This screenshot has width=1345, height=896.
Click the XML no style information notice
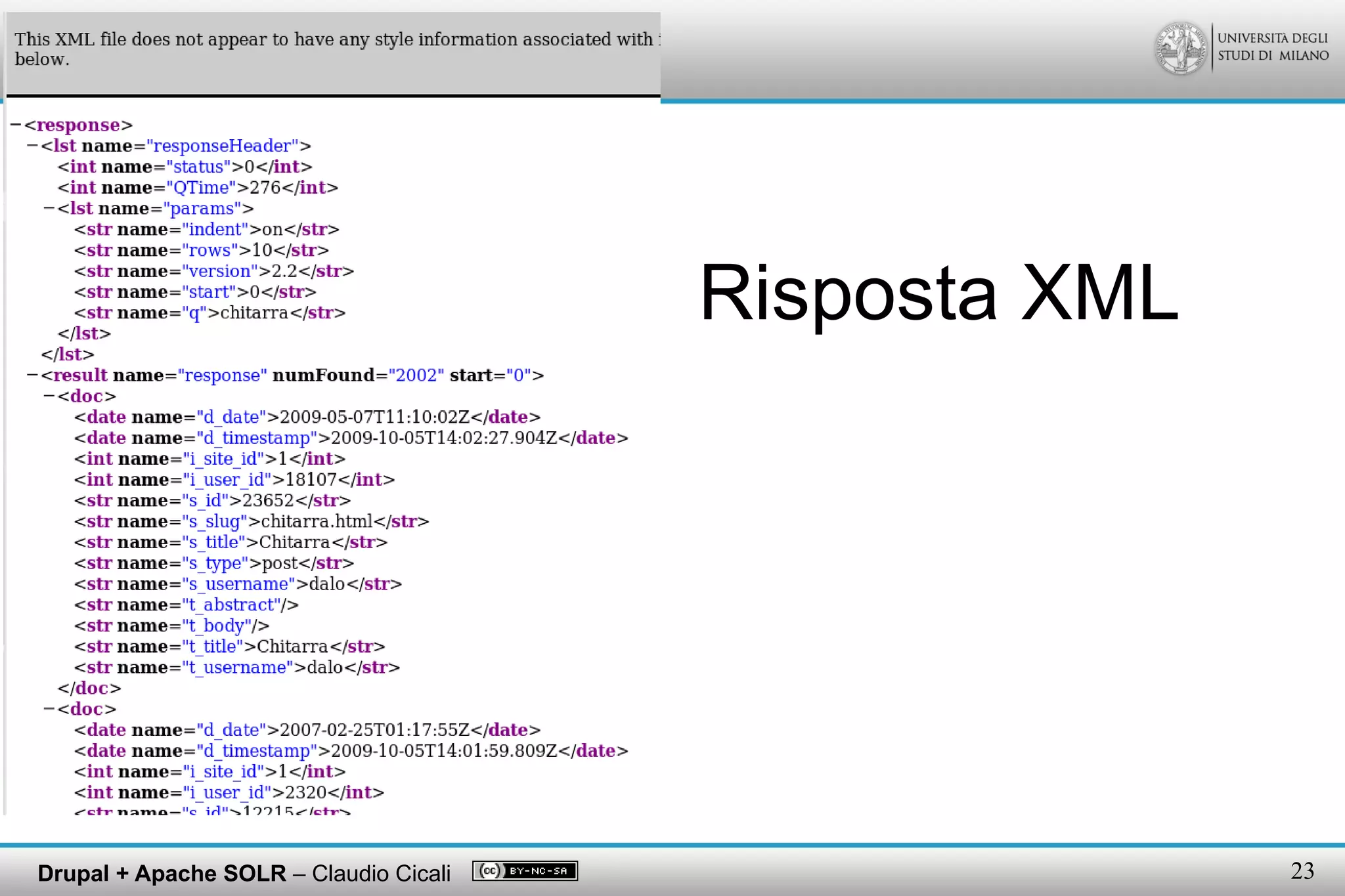[x=338, y=49]
